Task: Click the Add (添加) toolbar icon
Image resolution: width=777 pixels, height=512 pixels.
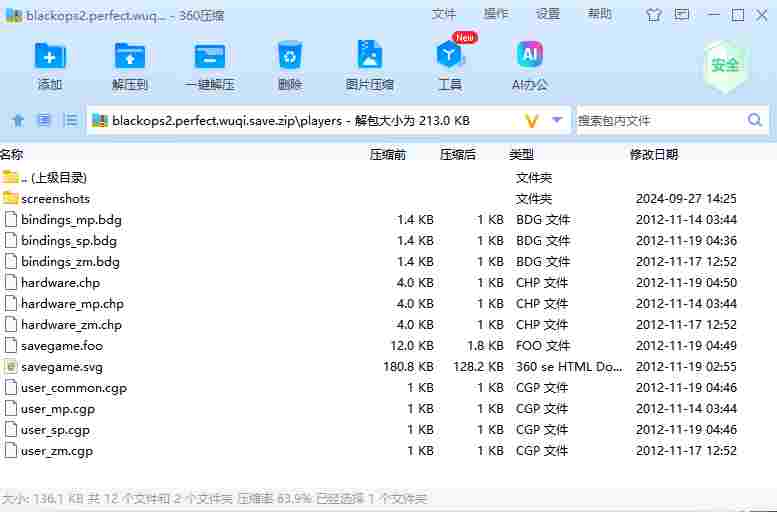Action: (x=50, y=55)
